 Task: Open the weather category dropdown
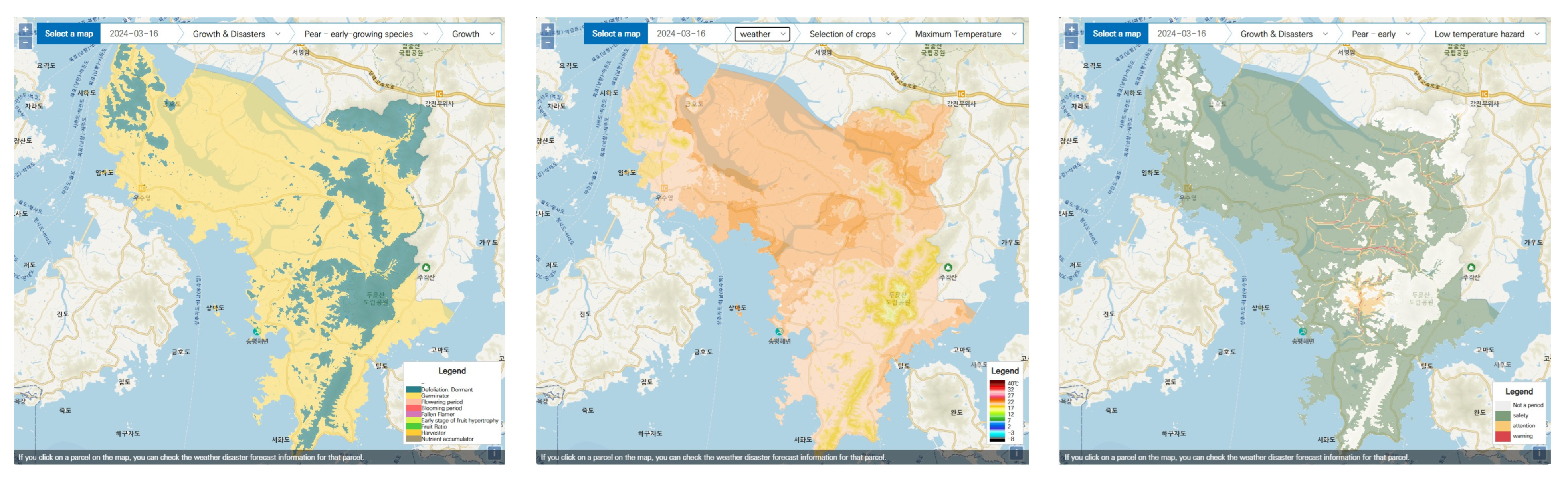tap(762, 34)
